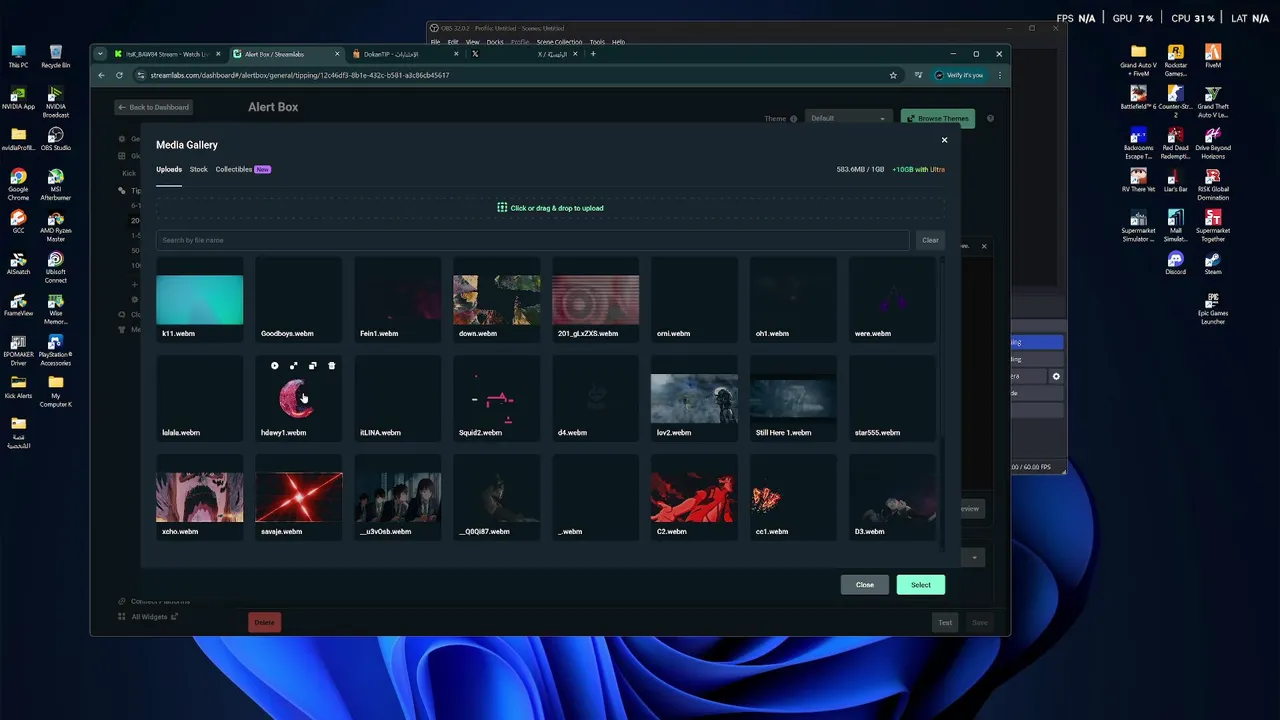The image size is (1280, 720).
Task: Play the hdawy1.webm preview with its play icon
Action: point(275,366)
